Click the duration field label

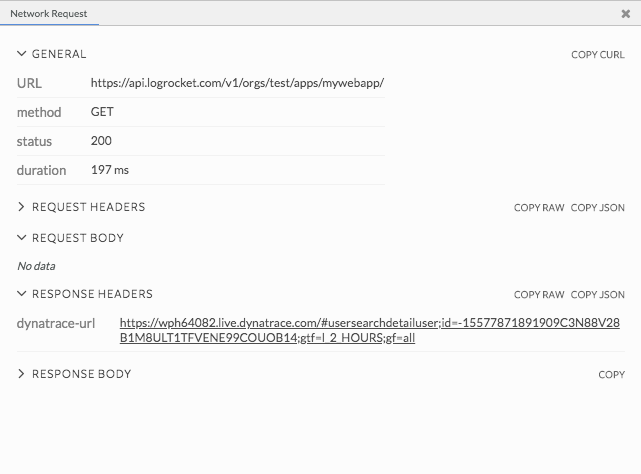tap(41, 171)
